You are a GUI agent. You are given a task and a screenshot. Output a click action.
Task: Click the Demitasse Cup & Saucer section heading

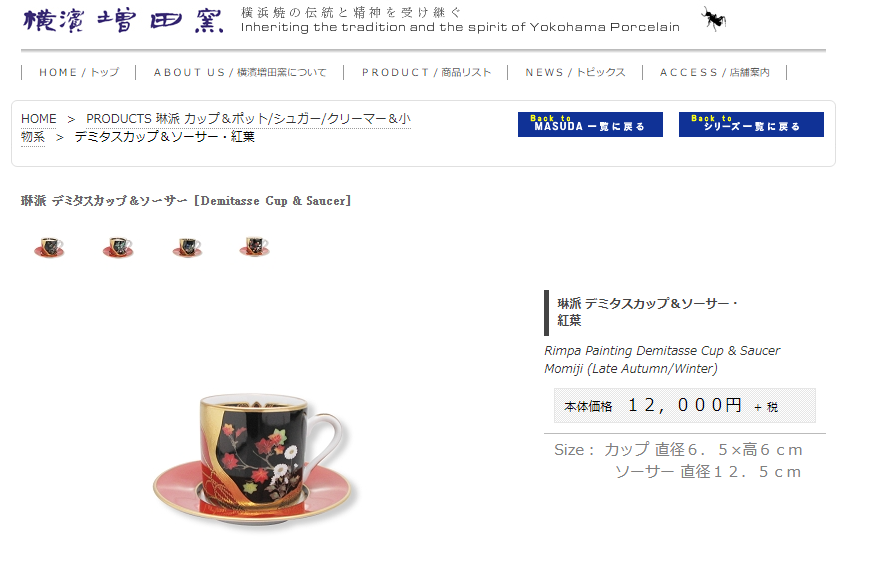coord(186,201)
